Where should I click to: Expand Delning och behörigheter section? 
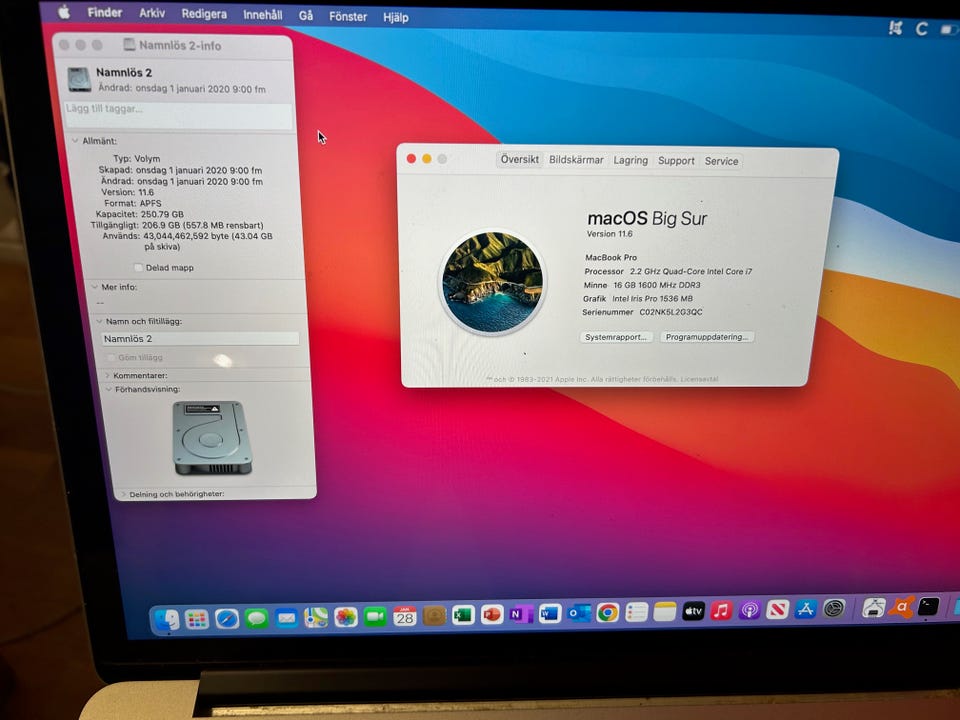(123, 494)
